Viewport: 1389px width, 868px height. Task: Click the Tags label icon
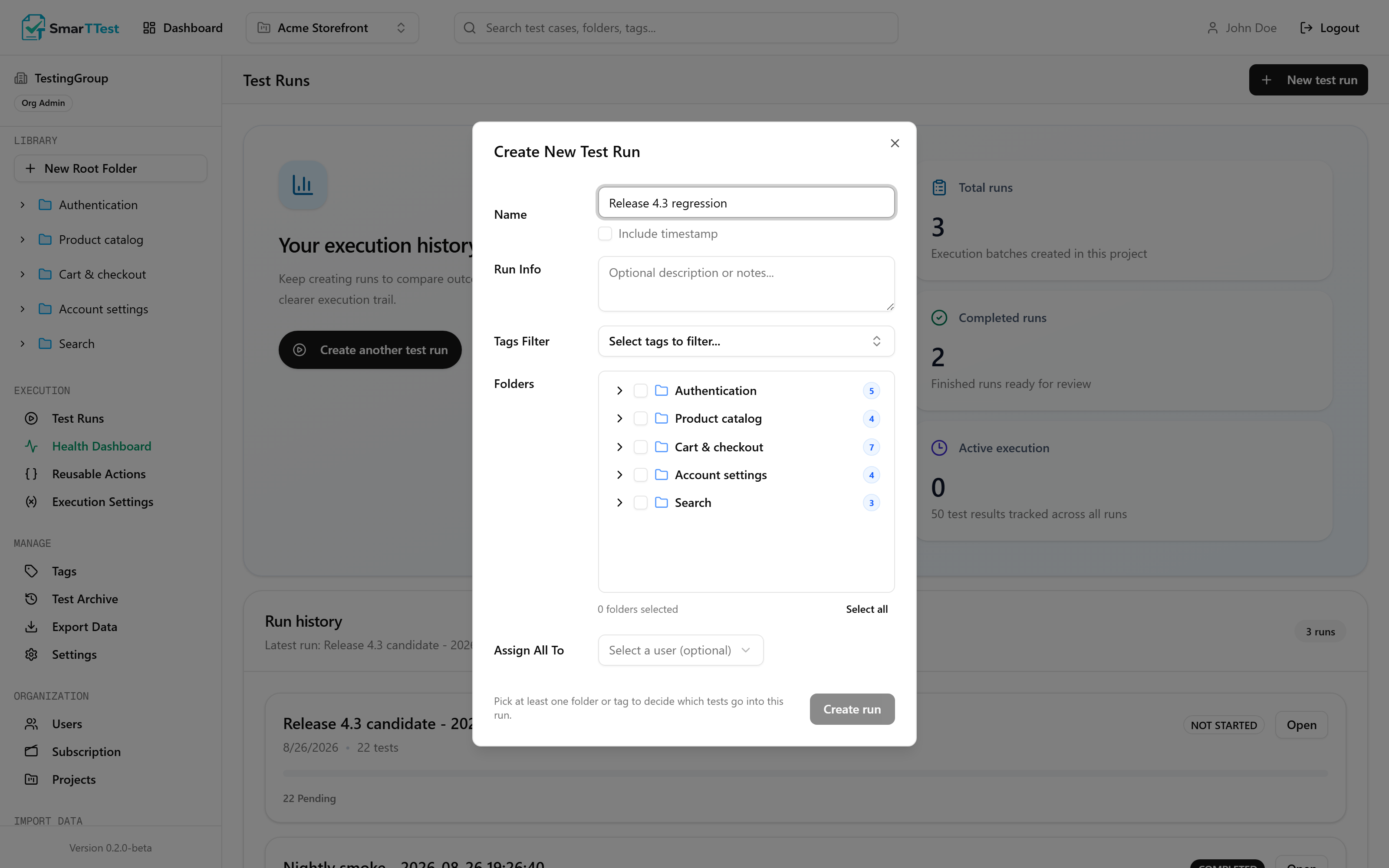(x=32, y=571)
